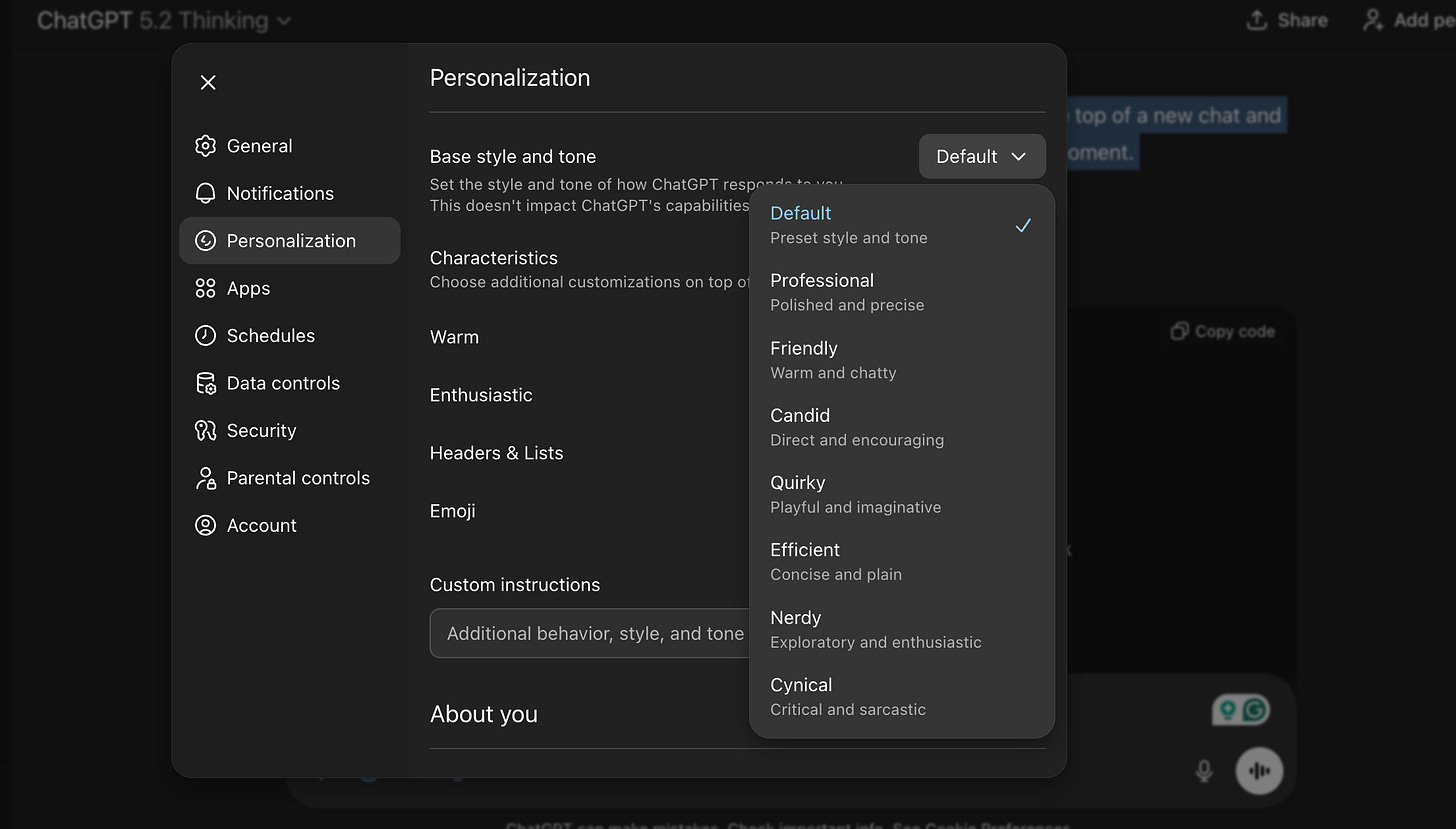Select the Default preset style option
The width and height of the screenshot is (1456, 829).
[902, 225]
